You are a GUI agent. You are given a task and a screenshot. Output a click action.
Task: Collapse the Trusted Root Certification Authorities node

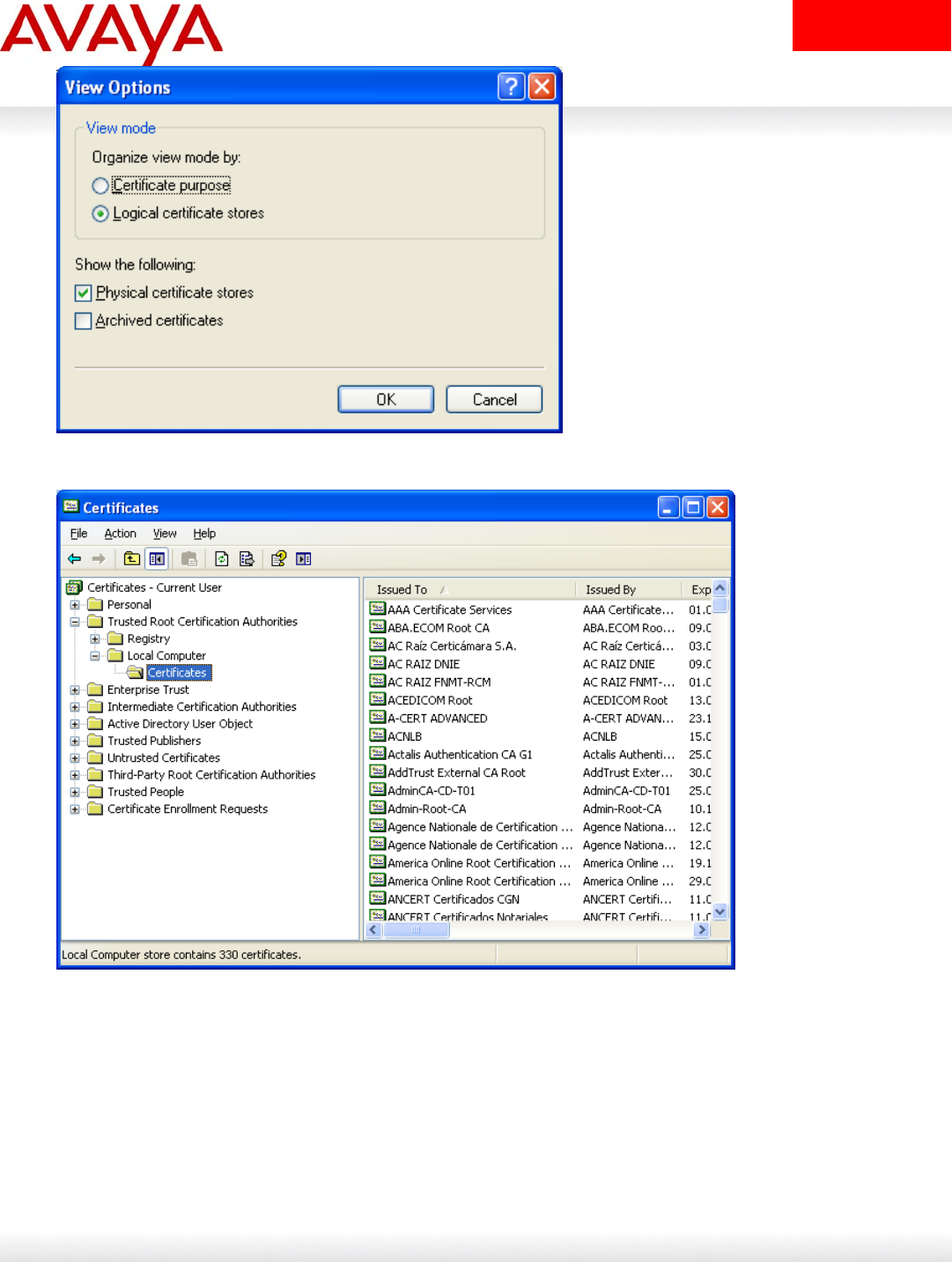pyautogui.click(x=75, y=622)
